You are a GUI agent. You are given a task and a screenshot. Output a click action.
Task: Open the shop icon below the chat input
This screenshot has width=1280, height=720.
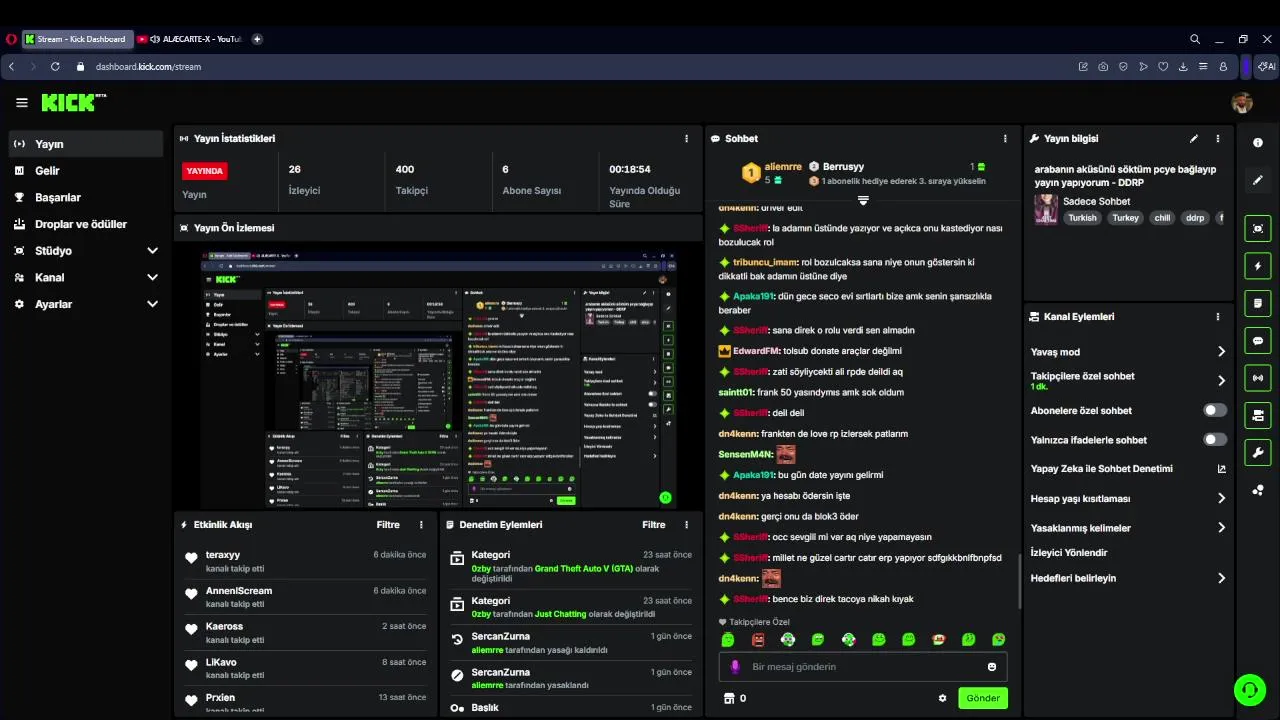[729, 698]
